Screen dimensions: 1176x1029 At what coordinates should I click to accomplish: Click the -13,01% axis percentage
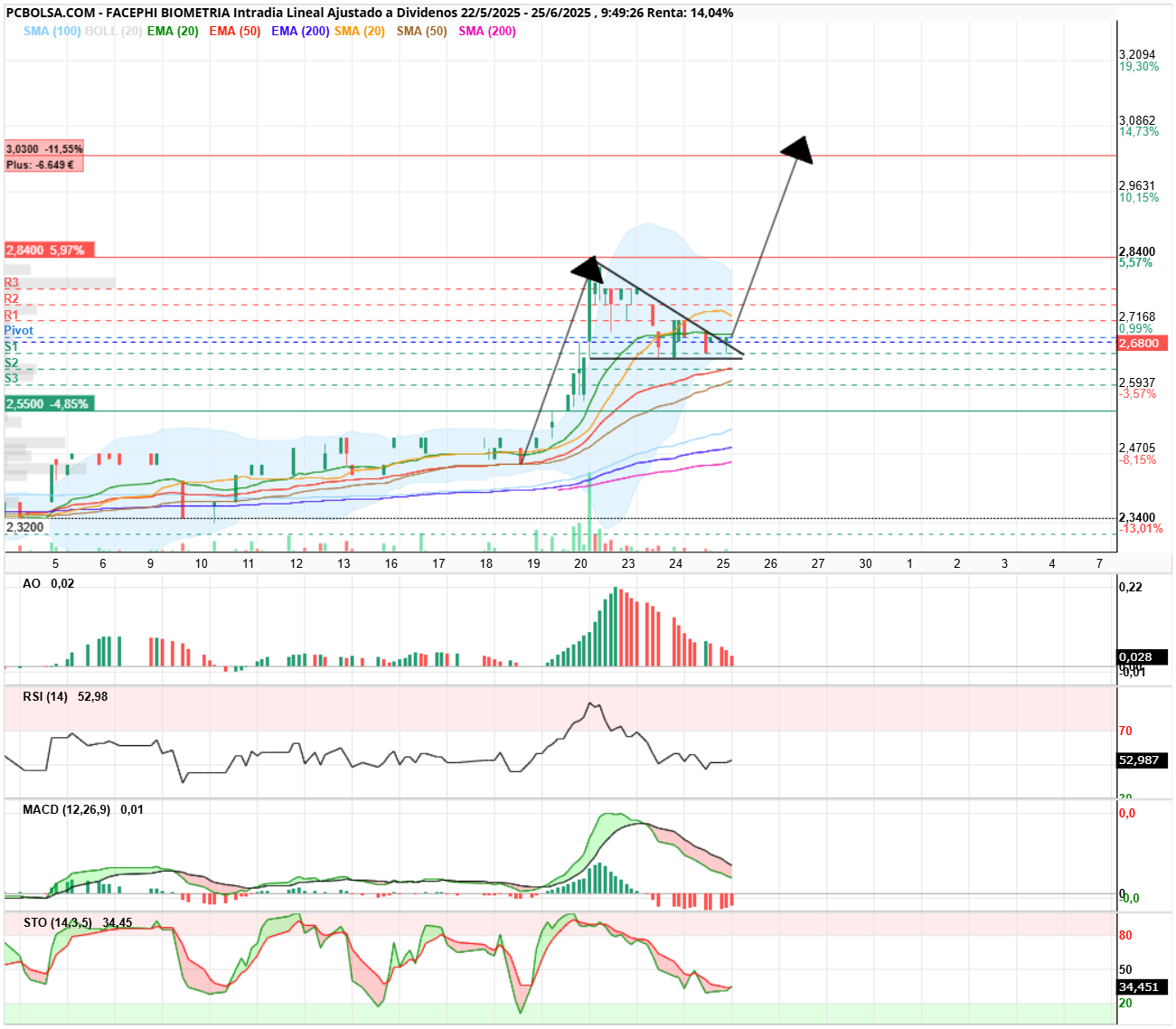1141,528
